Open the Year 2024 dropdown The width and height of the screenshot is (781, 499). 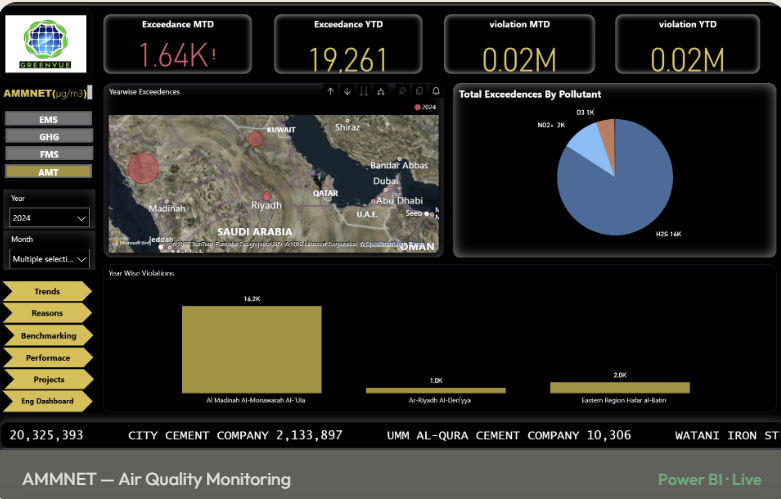click(49, 218)
